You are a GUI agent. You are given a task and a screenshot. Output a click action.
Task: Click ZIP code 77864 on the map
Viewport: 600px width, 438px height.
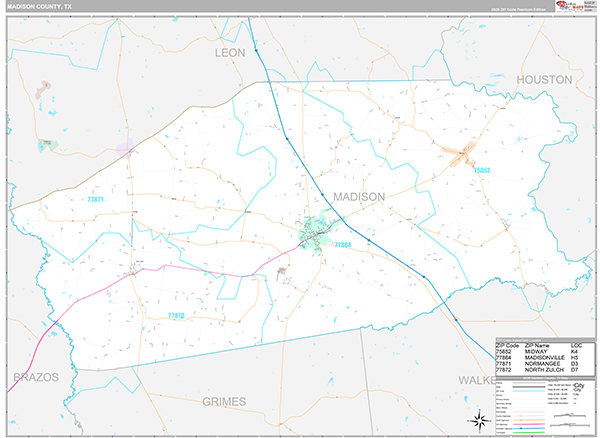(343, 245)
